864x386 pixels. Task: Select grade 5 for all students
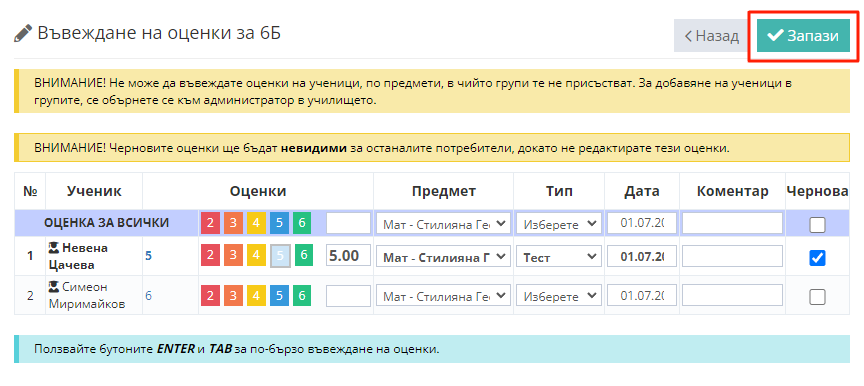(279, 224)
